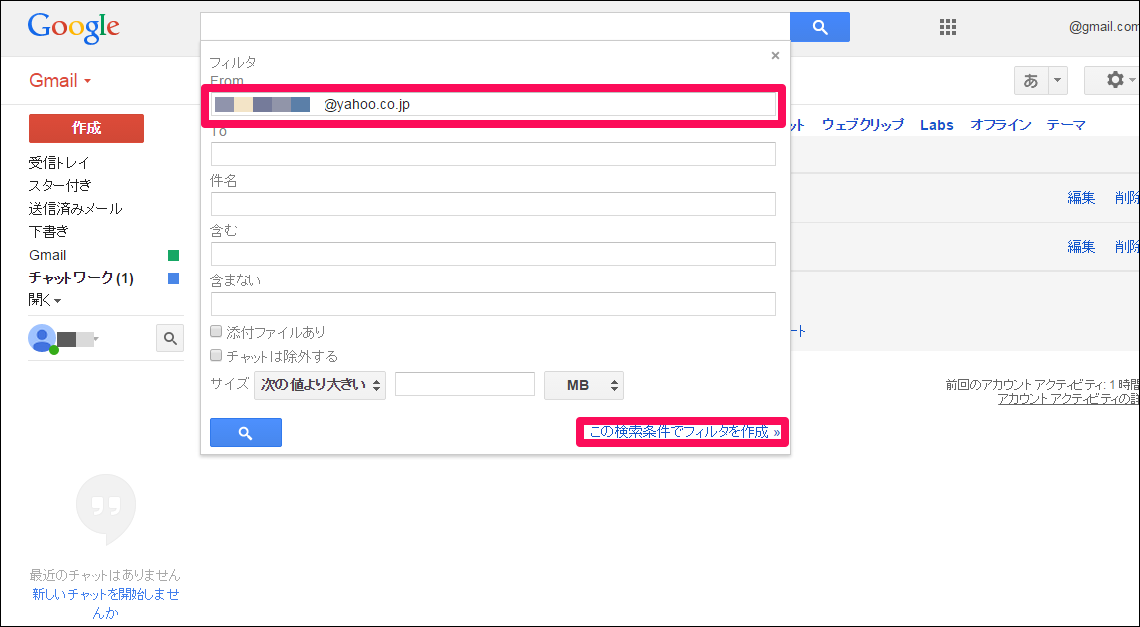Switch to the テーマ tab
The image size is (1140, 627).
1066,125
